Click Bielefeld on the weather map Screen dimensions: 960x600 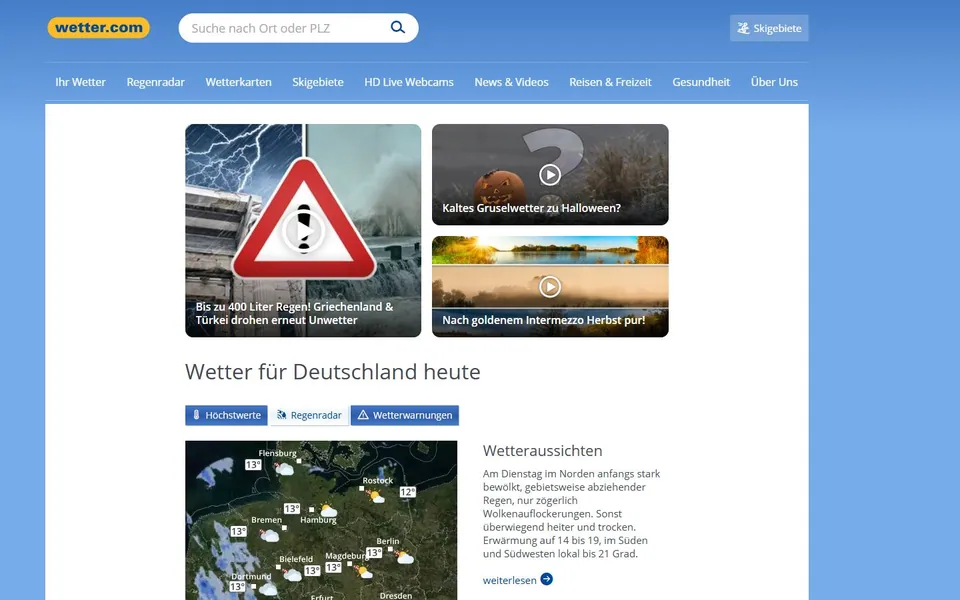[x=296, y=559]
